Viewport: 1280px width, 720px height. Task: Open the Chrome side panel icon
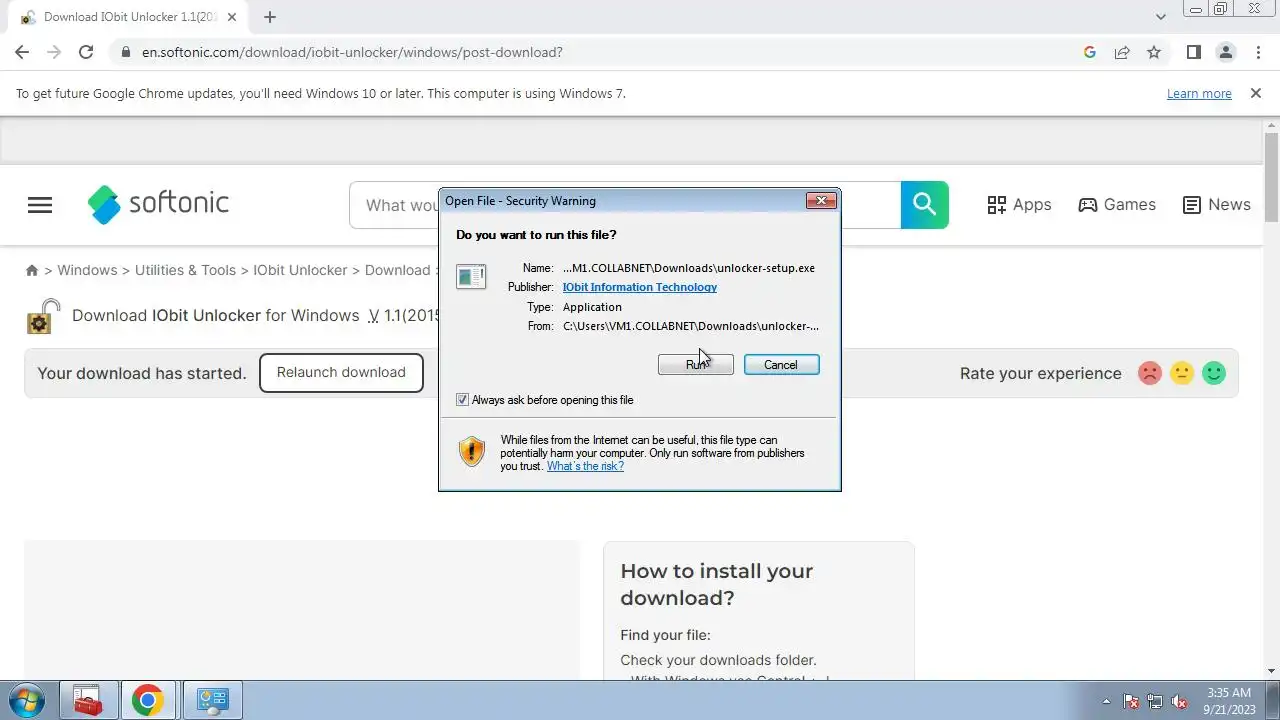(1193, 52)
